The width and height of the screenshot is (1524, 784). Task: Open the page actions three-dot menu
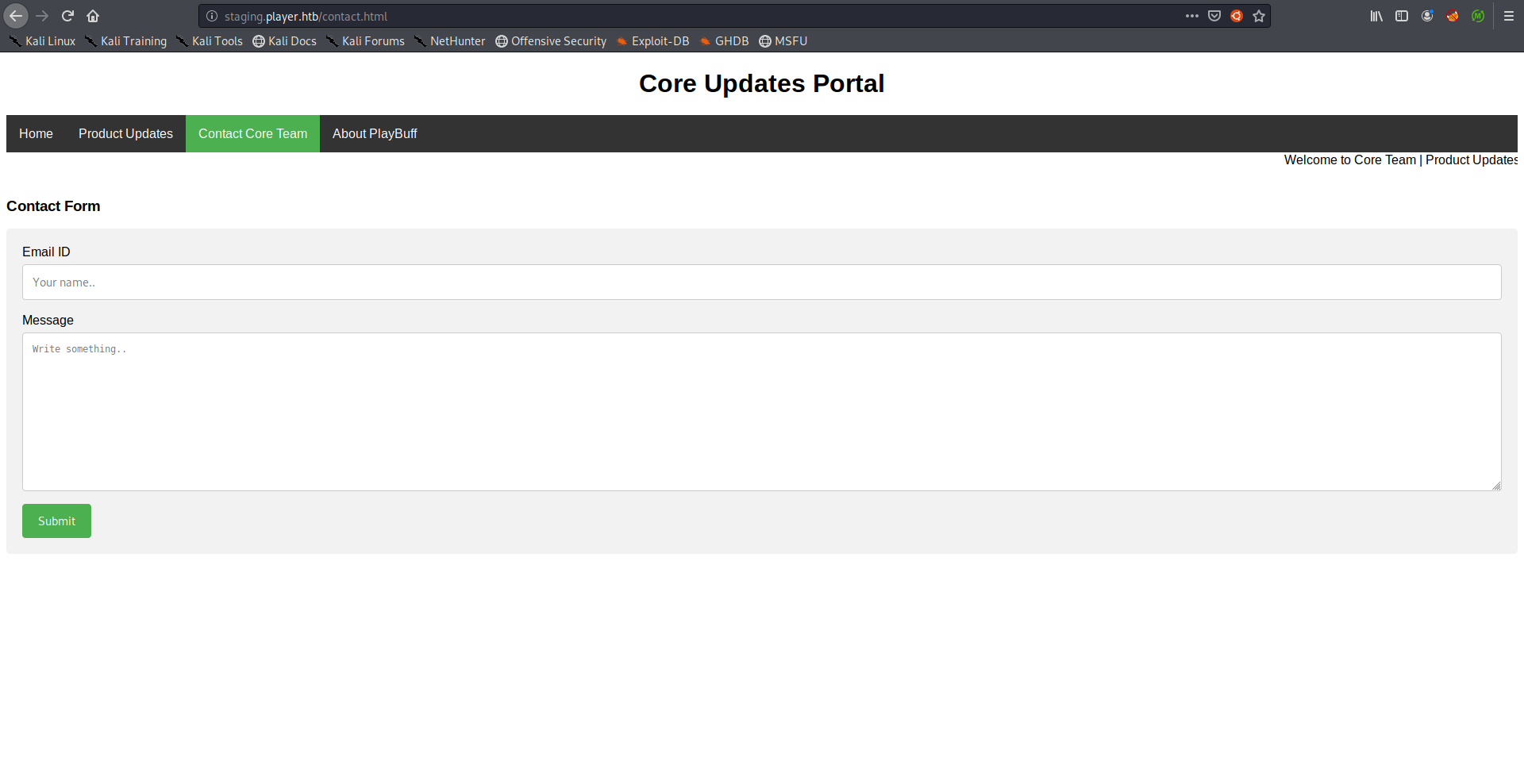(x=1192, y=16)
